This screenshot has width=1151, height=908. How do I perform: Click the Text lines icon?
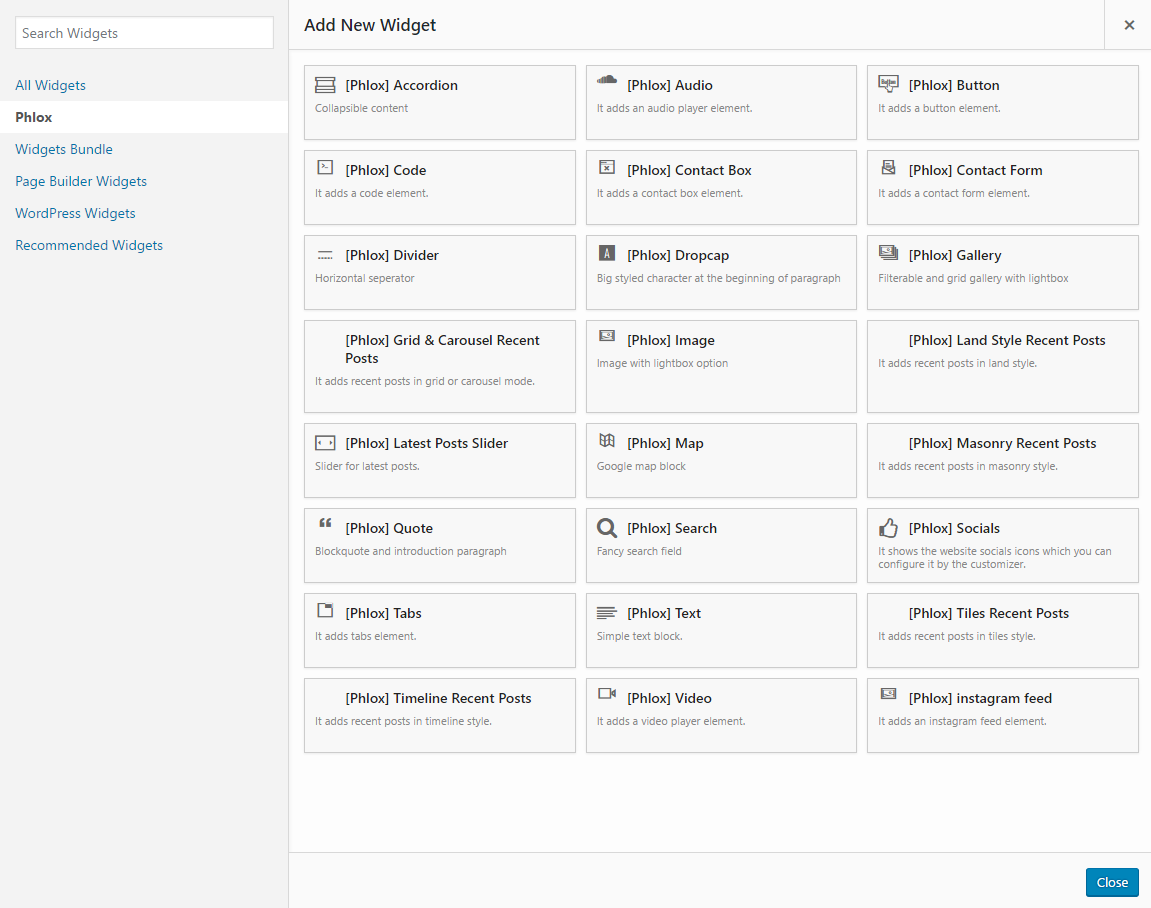point(606,612)
